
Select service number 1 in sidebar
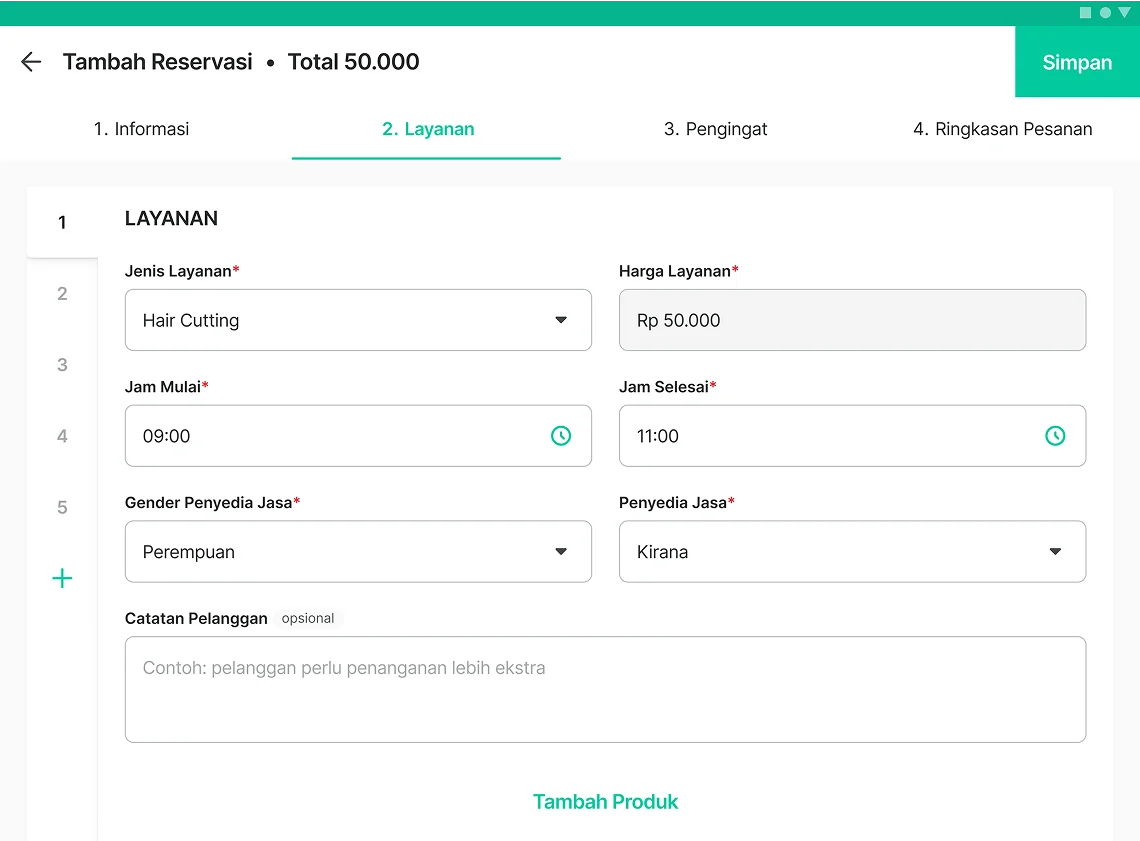(x=63, y=222)
